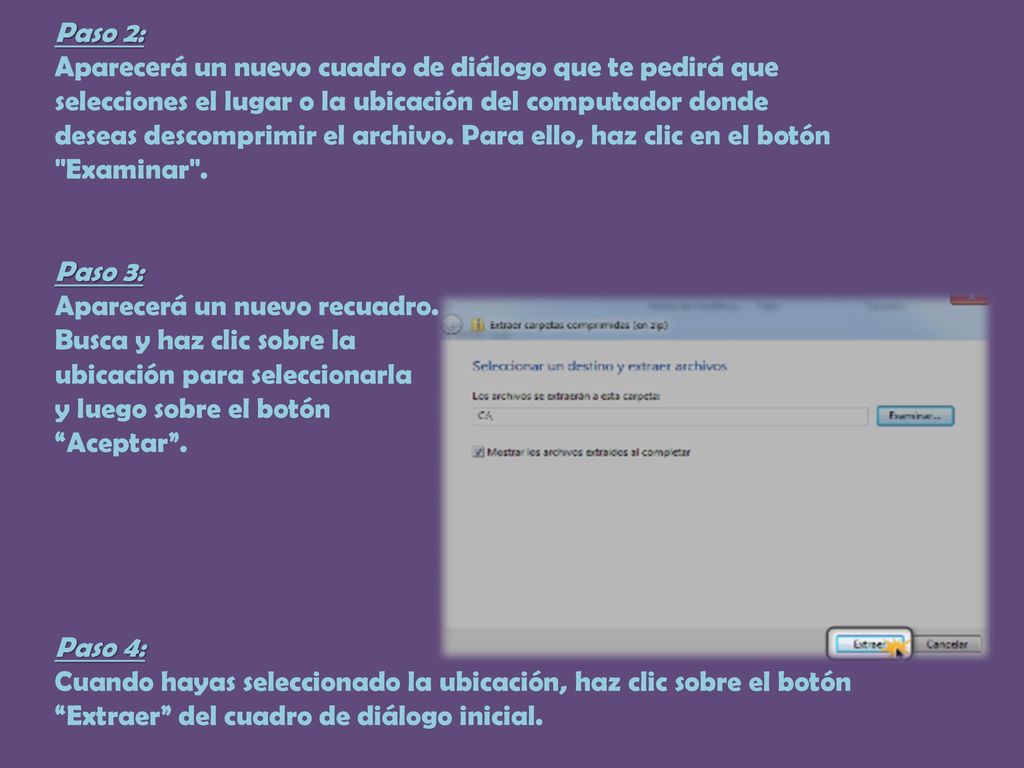Toggle 'Mostrar los archivos extraídos al completar' checkbox

(478, 452)
